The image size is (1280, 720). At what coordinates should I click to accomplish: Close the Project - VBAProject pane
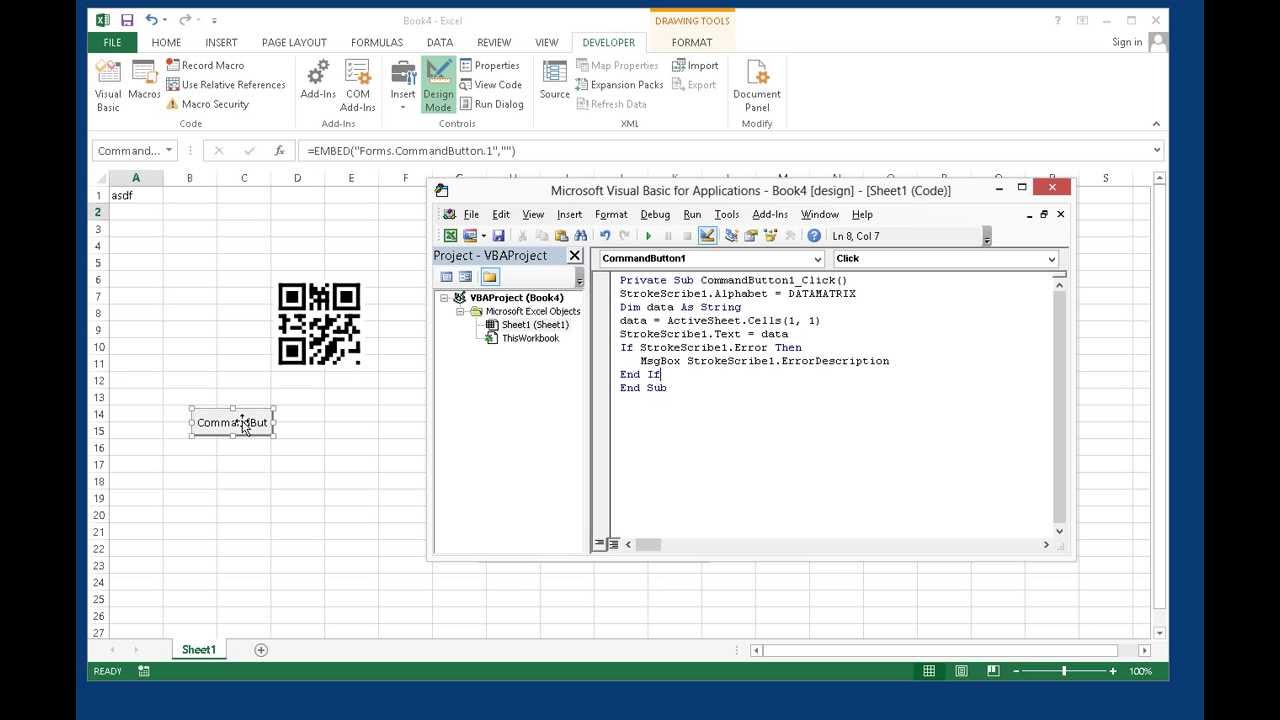(575, 256)
